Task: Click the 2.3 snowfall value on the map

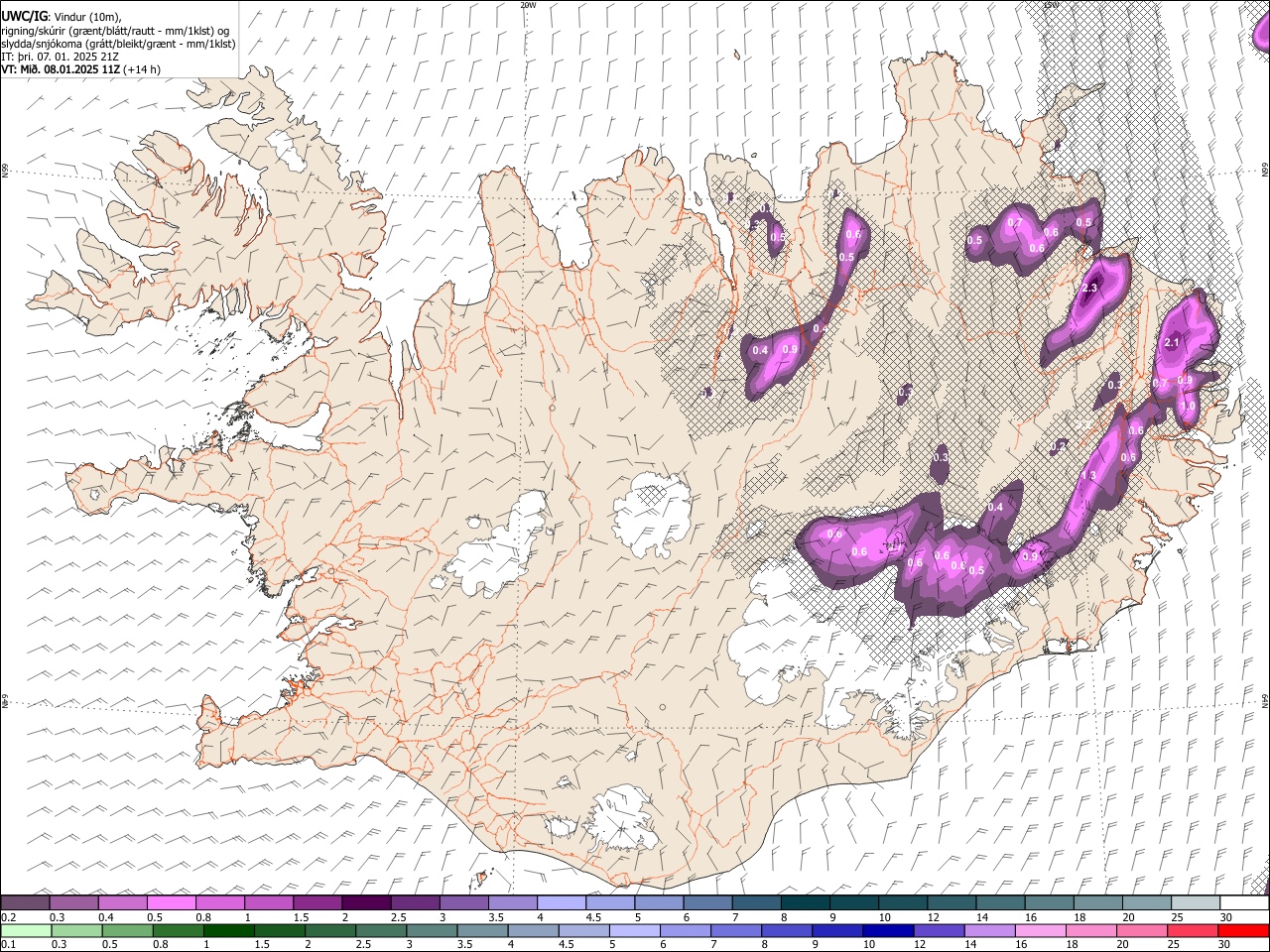Action: tap(1089, 289)
